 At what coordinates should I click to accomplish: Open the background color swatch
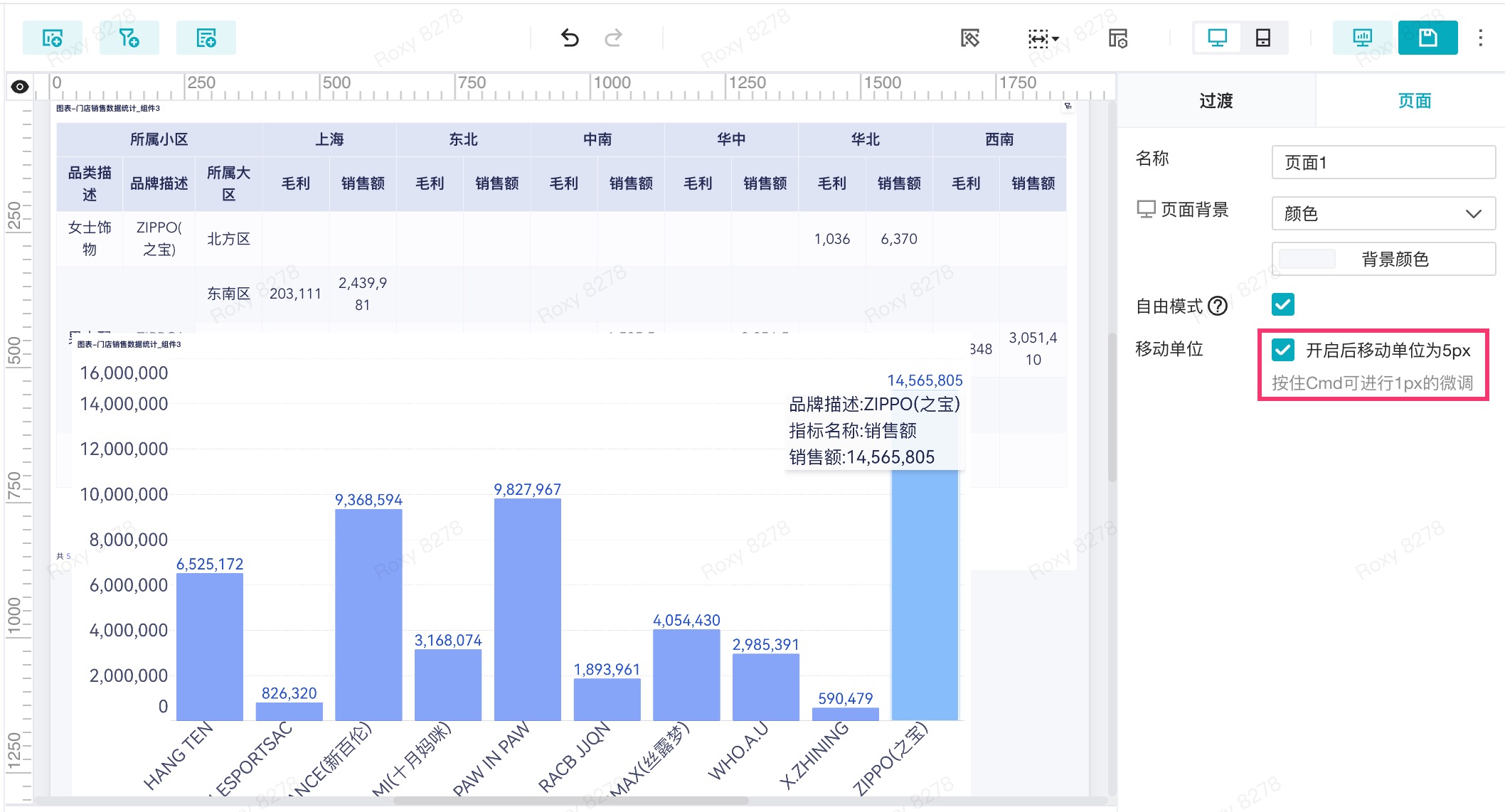pyautogui.click(x=1307, y=259)
